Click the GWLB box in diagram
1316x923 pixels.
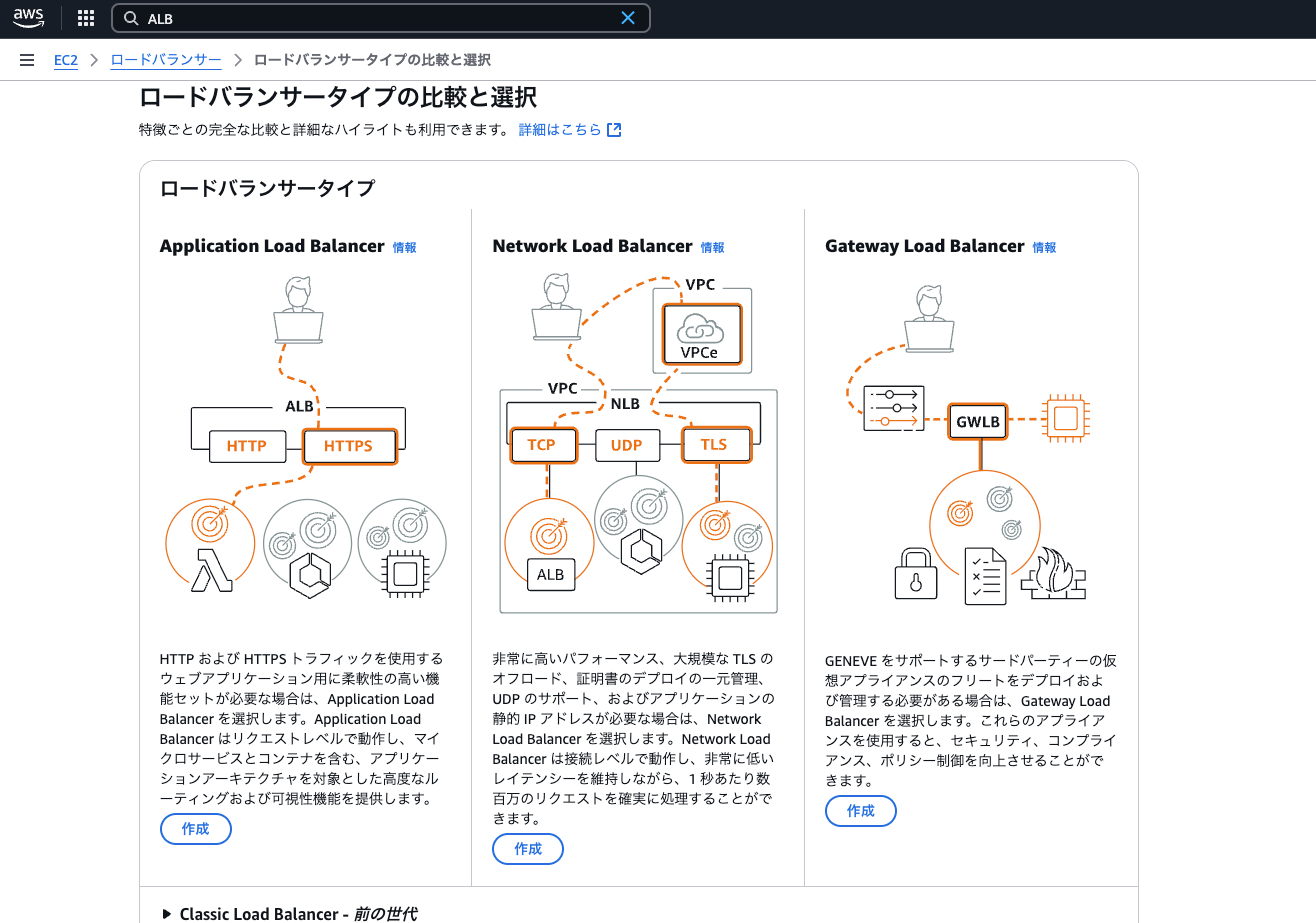pyautogui.click(x=978, y=421)
